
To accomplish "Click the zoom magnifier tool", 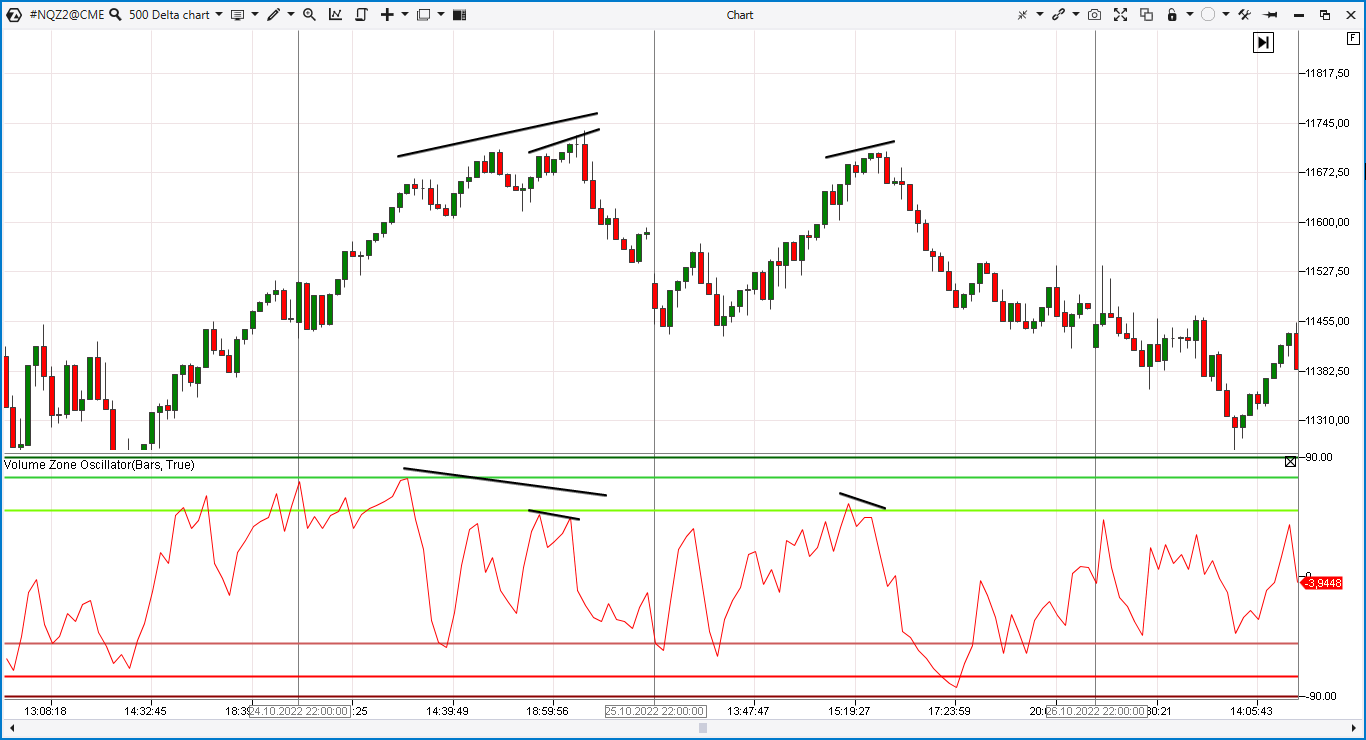I will [309, 15].
